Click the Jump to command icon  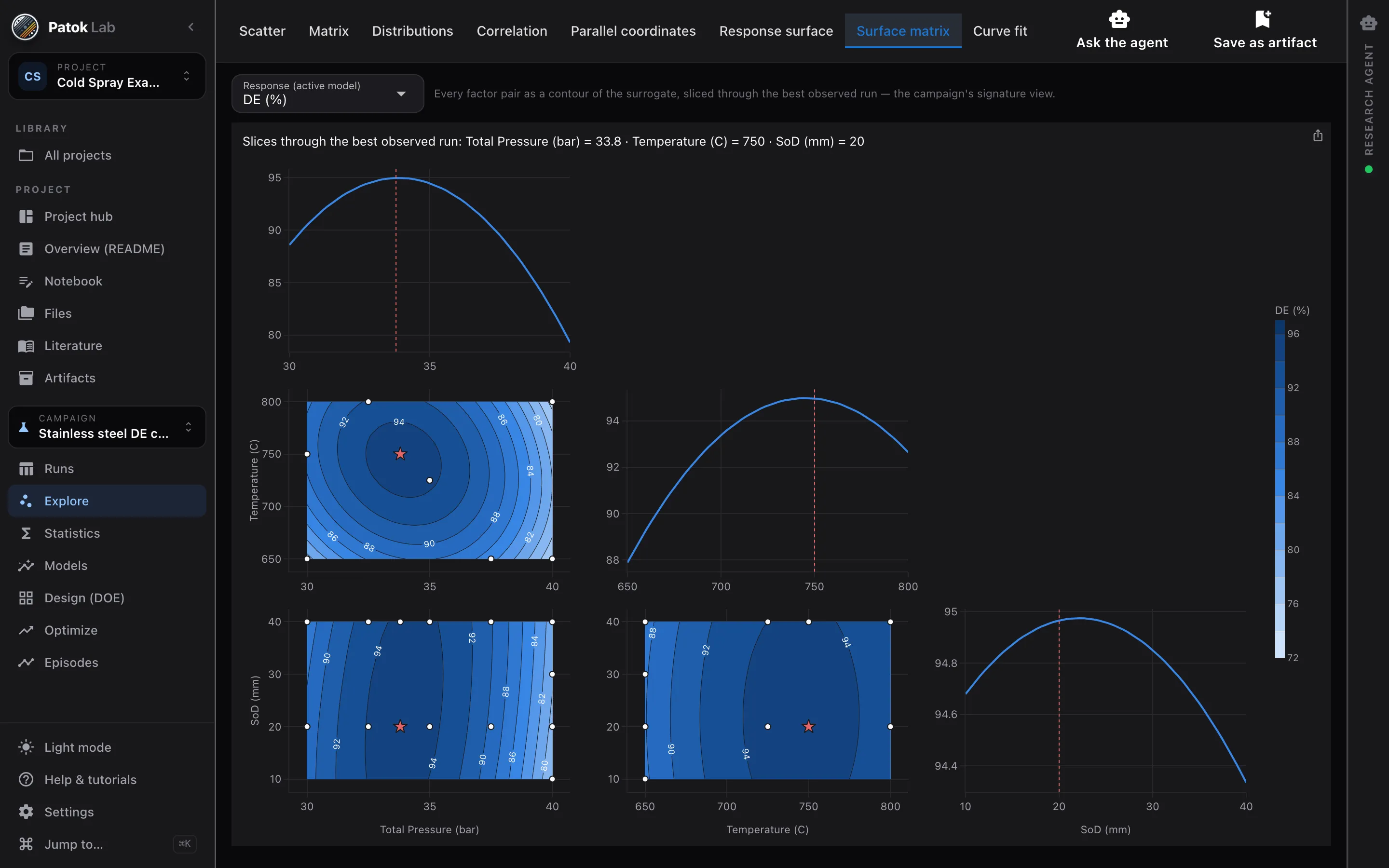point(26,844)
